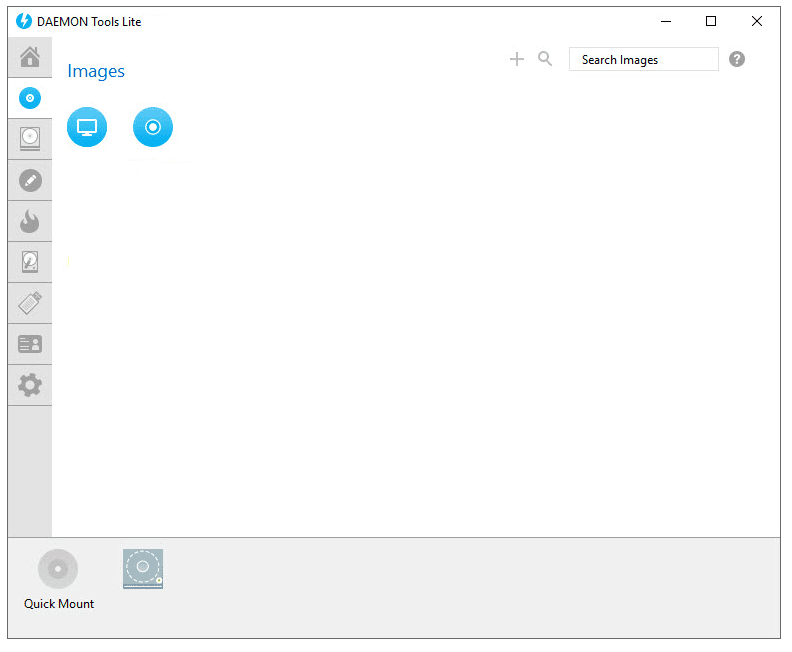This screenshot has width=792, height=652.
Task: Add an image with plus icon
Action: tap(517, 59)
